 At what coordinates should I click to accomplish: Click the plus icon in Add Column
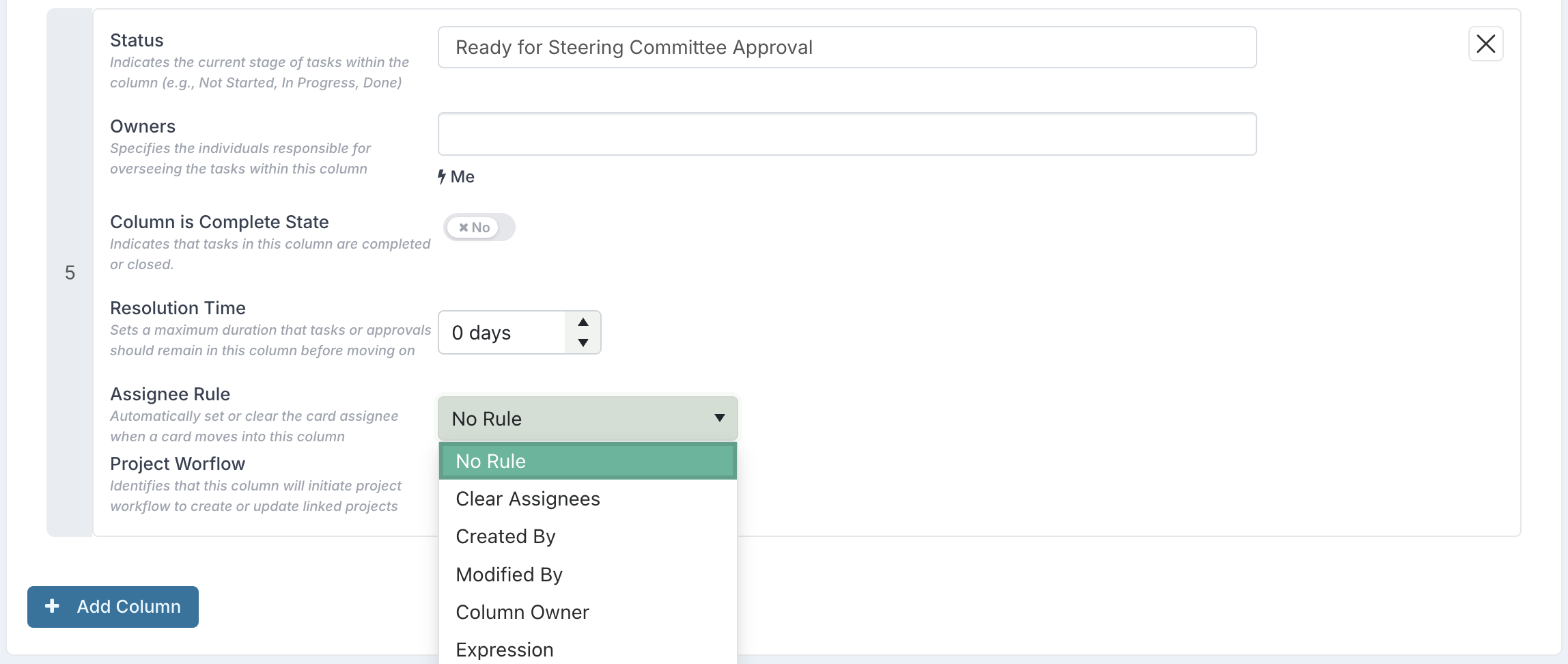(x=52, y=606)
